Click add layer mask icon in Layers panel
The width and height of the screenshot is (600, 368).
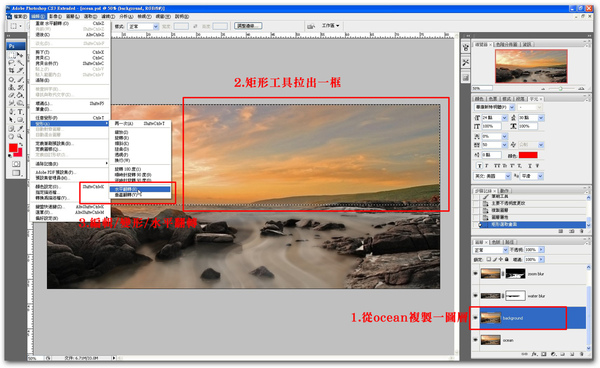point(544,354)
